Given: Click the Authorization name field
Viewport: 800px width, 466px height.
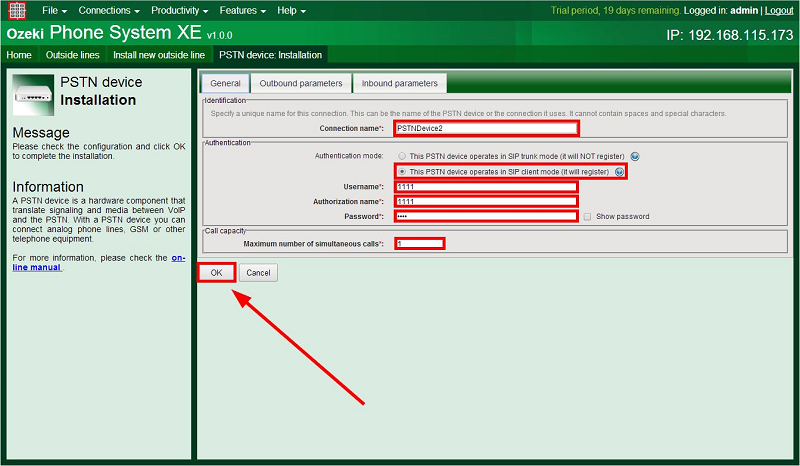Looking at the screenshot, I should coord(486,202).
